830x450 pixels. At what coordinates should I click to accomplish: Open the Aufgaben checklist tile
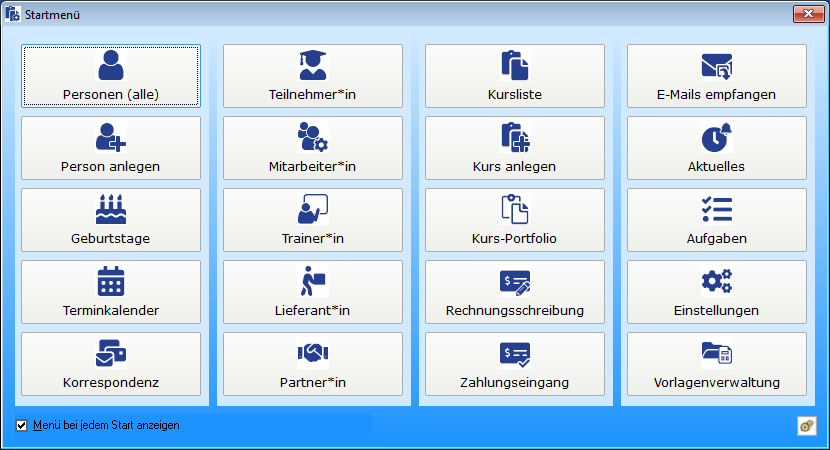coord(717,220)
